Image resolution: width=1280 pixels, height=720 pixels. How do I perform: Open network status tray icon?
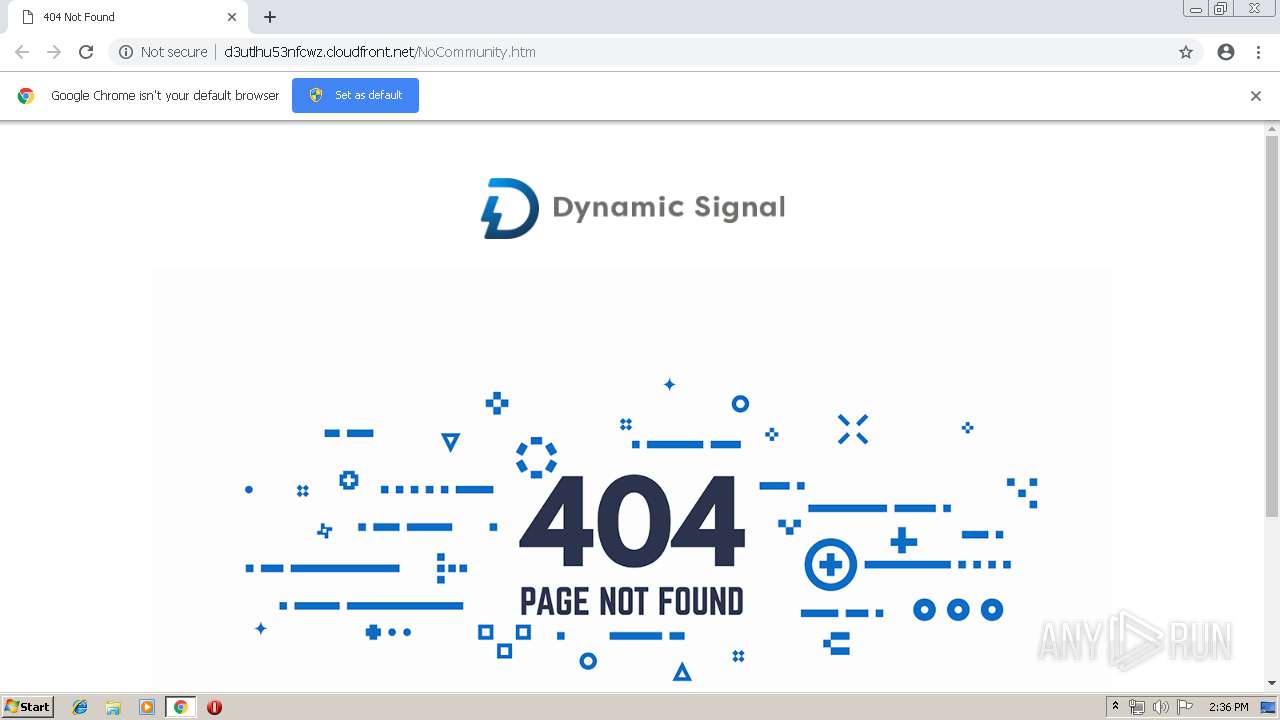tap(1137, 707)
